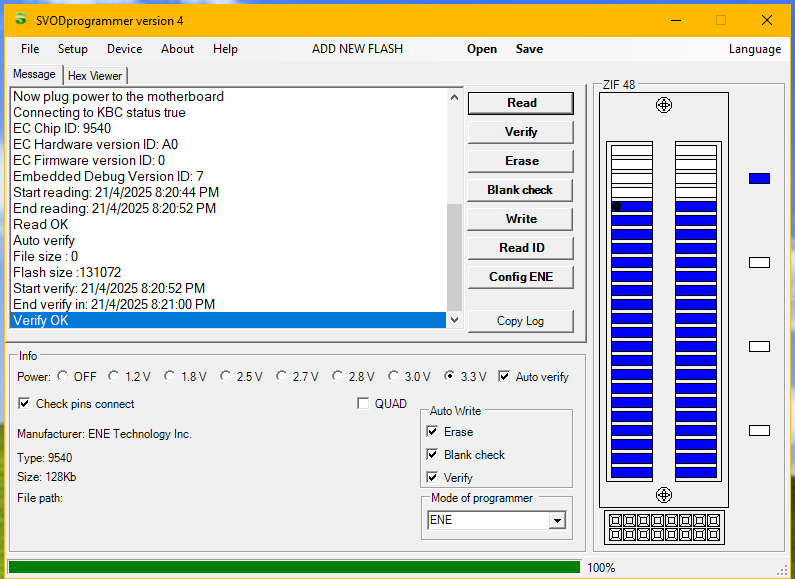795x579 pixels.
Task: Click the Read button
Action: (521, 103)
